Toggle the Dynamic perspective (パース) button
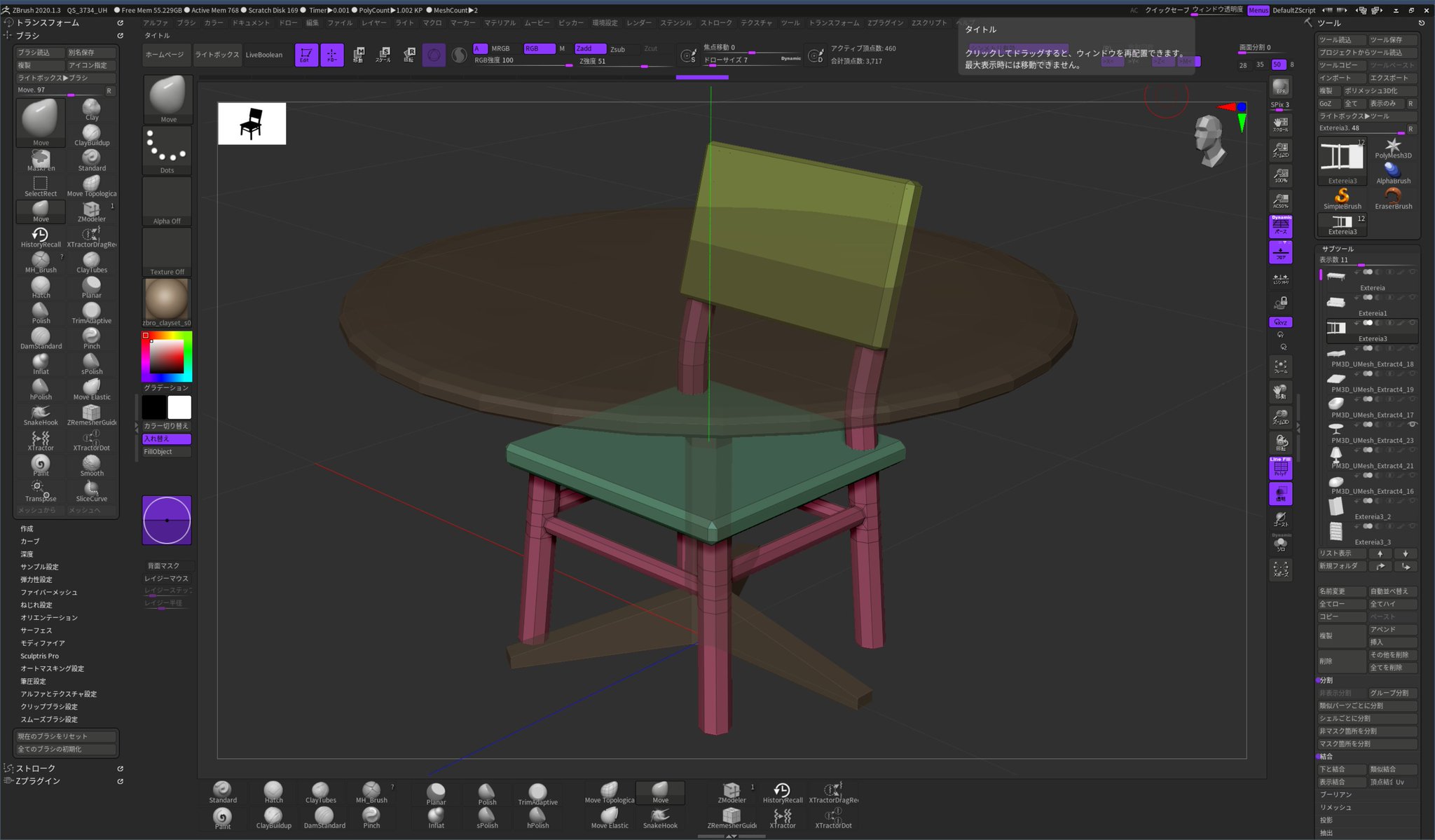 [x=1280, y=226]
